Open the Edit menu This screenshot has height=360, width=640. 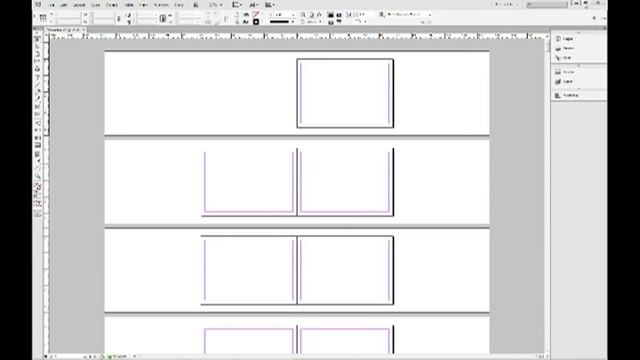click(64, 5)
